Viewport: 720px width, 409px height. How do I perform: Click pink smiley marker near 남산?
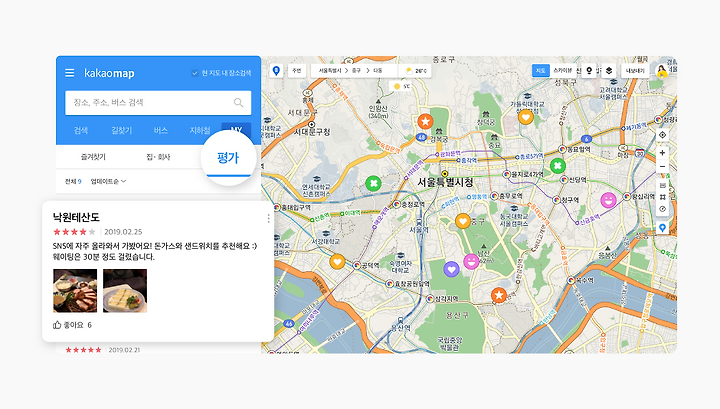pyautogui.click(x=471, y=262)
